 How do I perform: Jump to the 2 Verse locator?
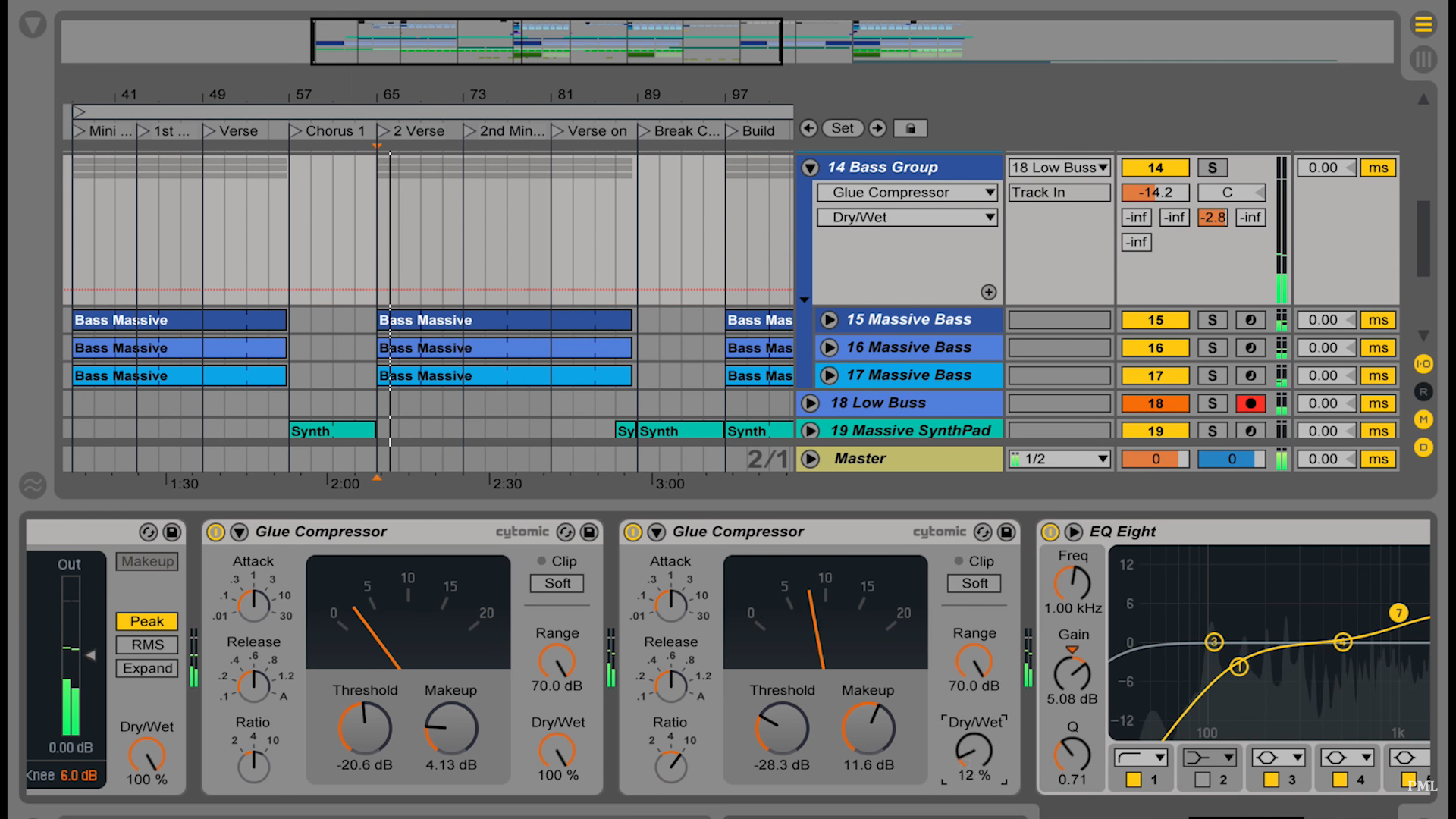coord(412,131)
